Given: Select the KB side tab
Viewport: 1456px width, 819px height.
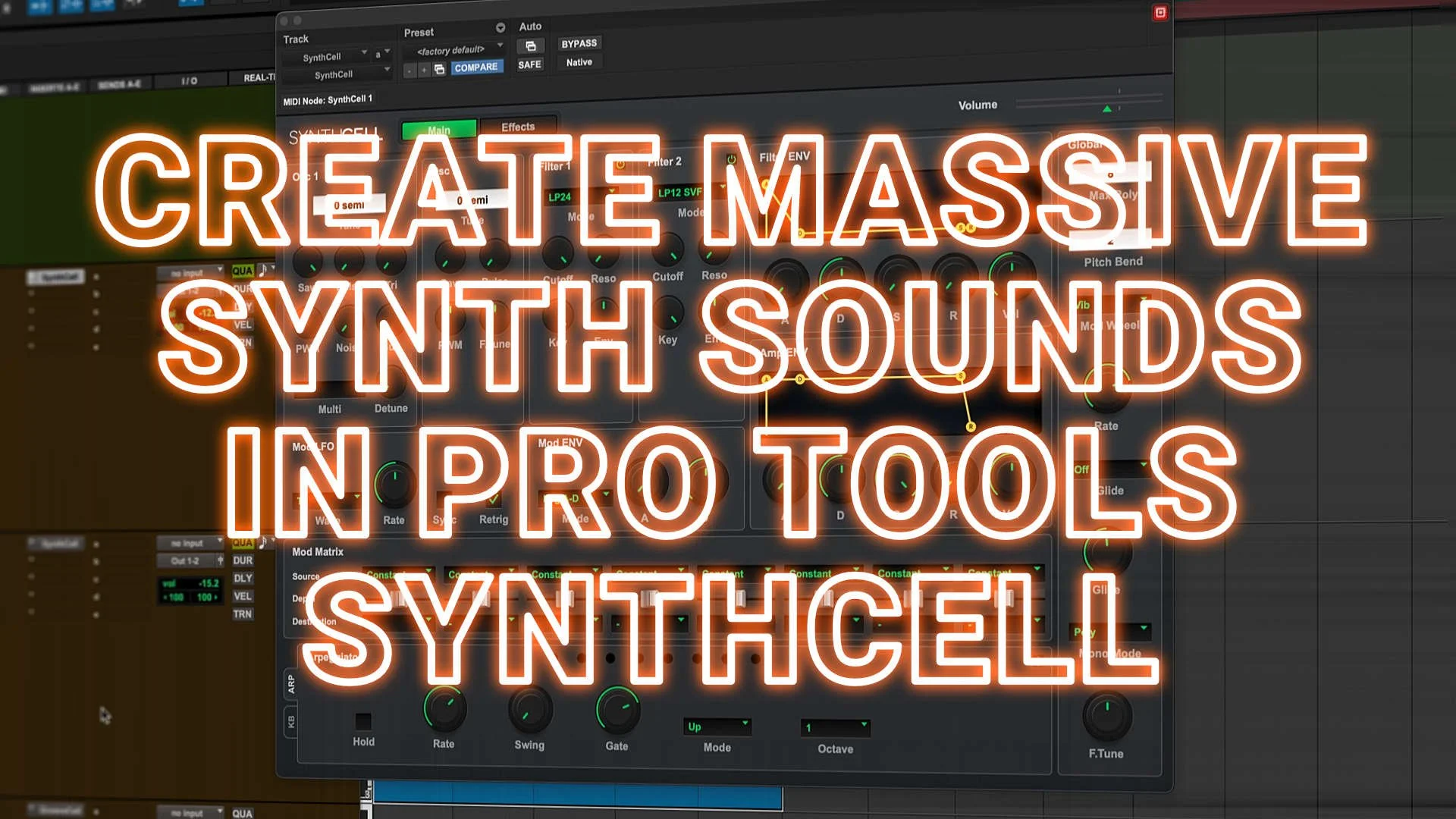Looking at the screenshot, I should tap(290, 721).
